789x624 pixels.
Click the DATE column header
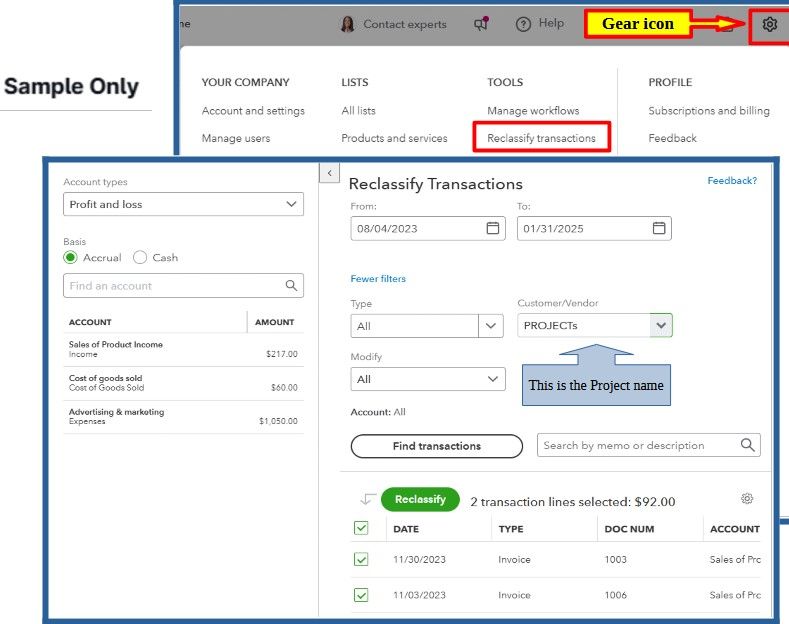coord(406,529)
